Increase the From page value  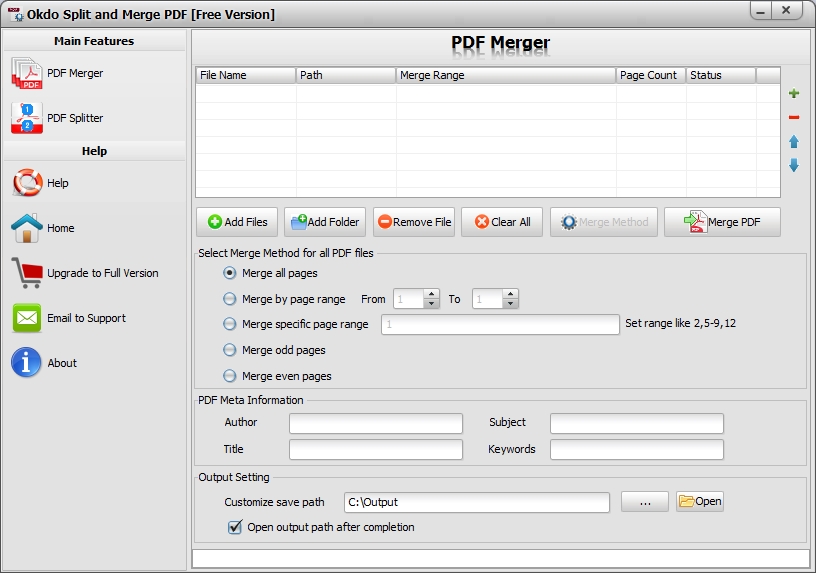(431, 294)
